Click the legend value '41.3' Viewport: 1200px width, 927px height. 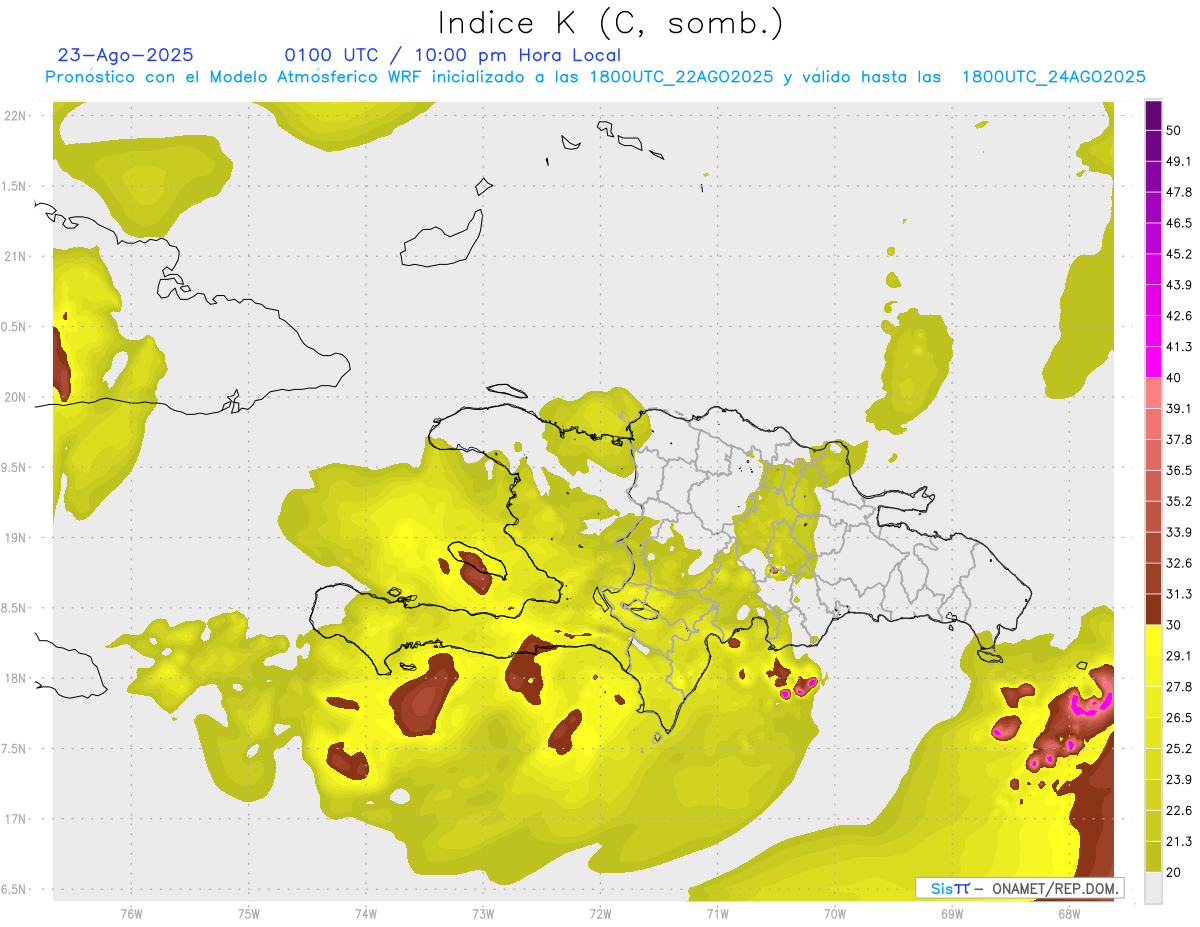point(1179,347)
